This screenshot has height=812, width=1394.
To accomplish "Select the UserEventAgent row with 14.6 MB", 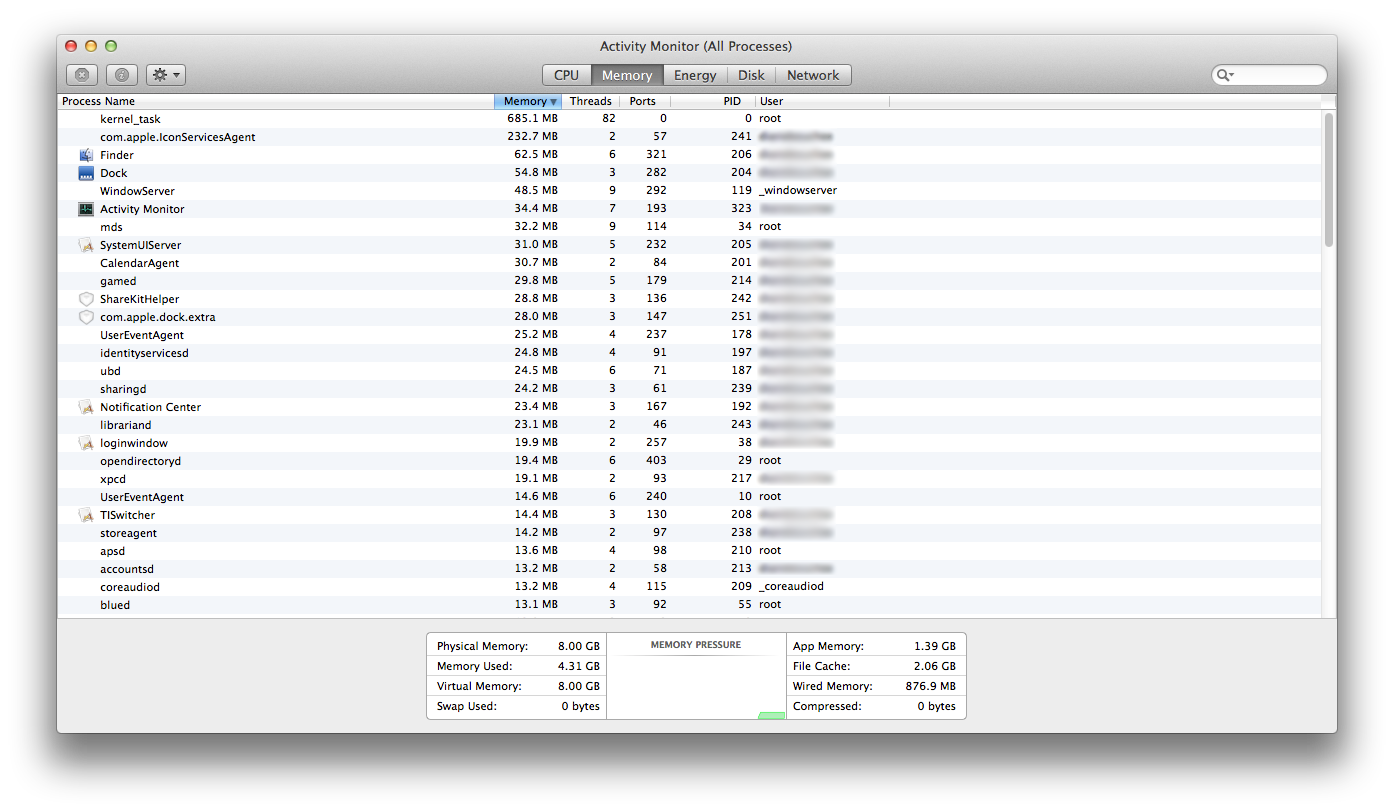I will pyautogui.click(x=690, y=497).
